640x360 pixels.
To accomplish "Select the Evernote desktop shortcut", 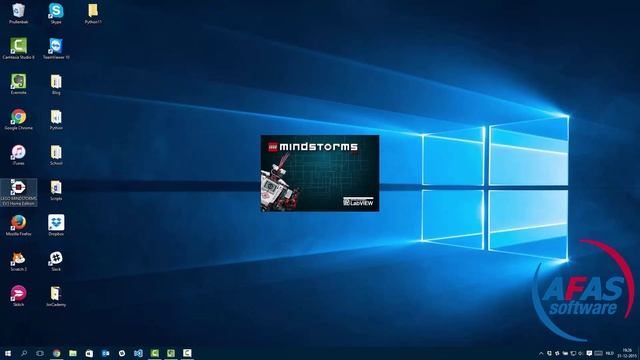I will point(18,84).
